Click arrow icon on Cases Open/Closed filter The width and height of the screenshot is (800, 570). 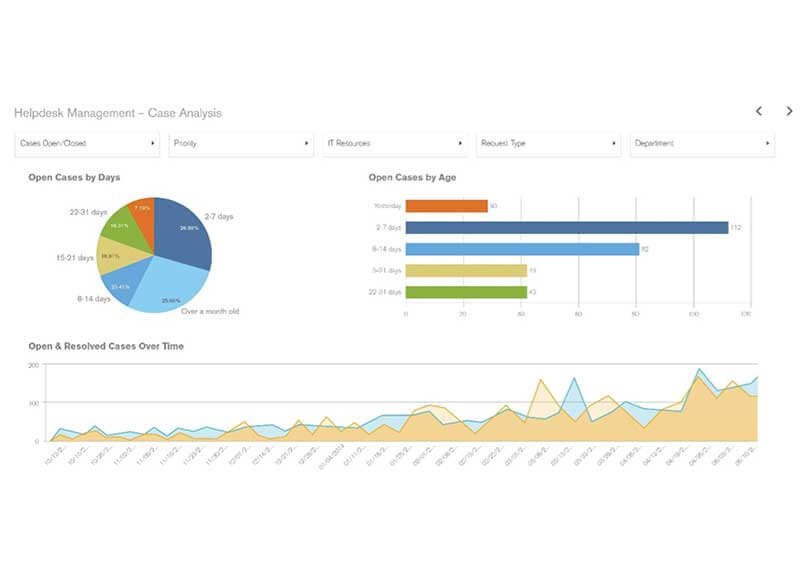click(x=153, y=143)
